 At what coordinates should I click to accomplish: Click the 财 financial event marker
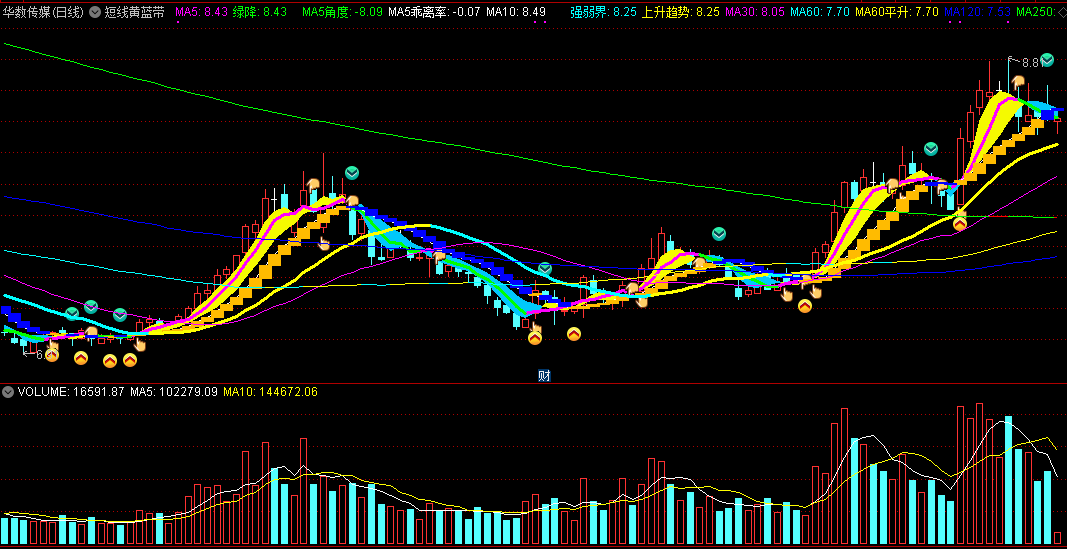544,376
